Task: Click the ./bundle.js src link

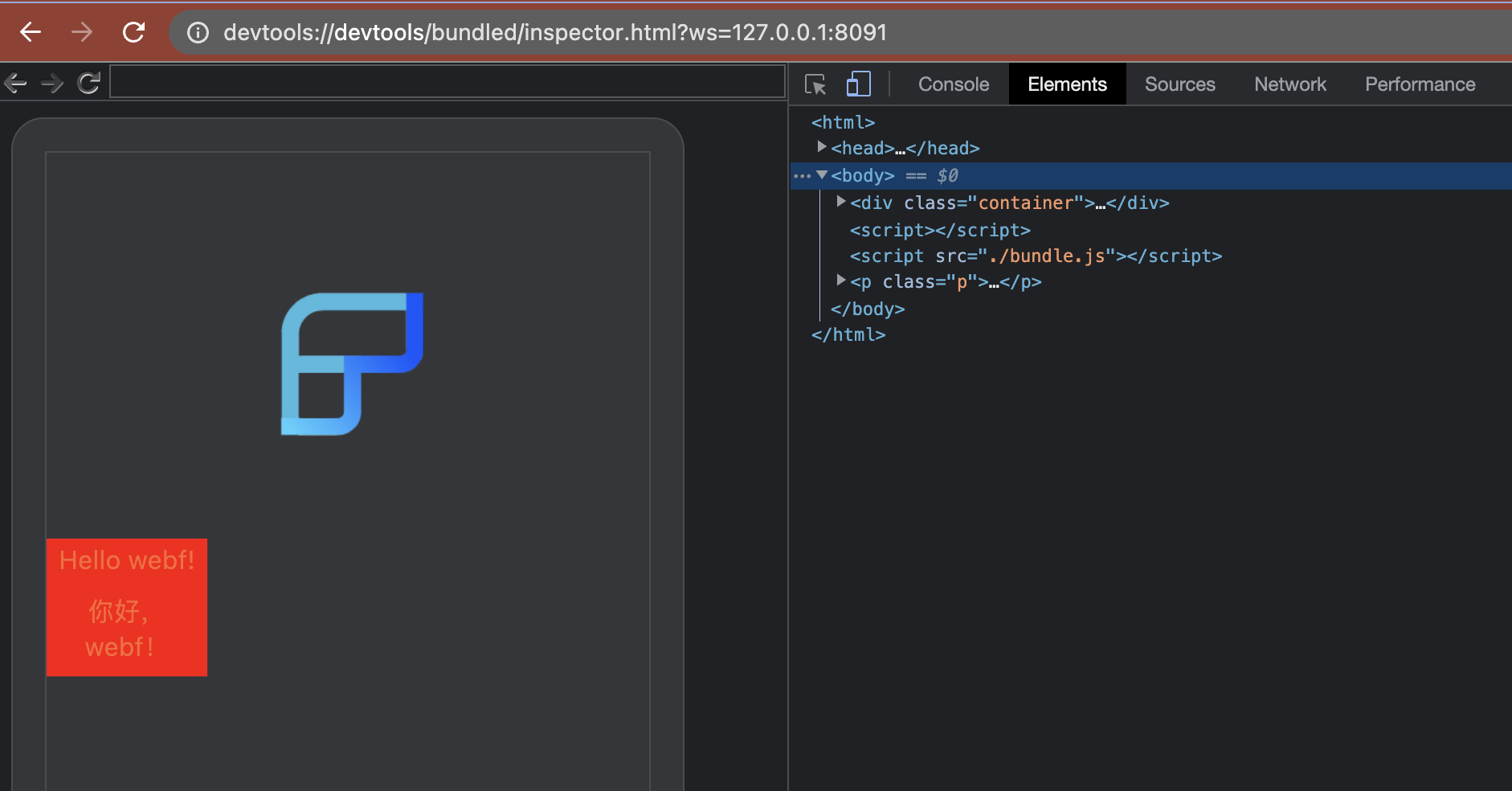Action: coord(1046,256)
